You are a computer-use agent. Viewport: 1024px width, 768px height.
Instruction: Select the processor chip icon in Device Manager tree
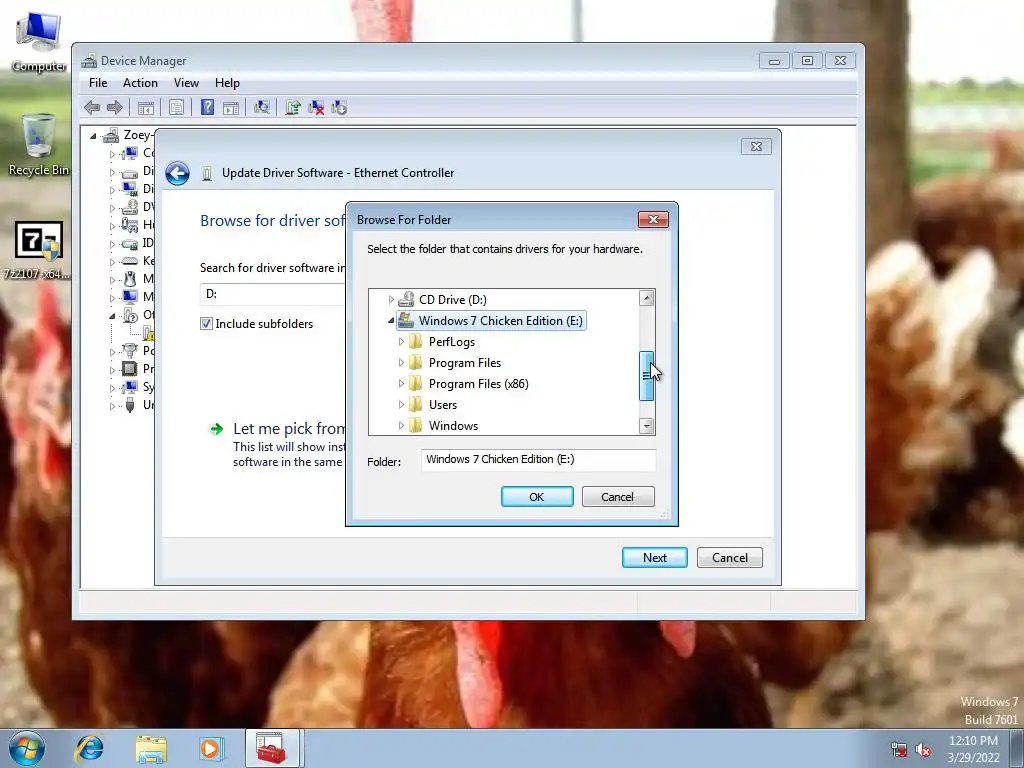130,369
